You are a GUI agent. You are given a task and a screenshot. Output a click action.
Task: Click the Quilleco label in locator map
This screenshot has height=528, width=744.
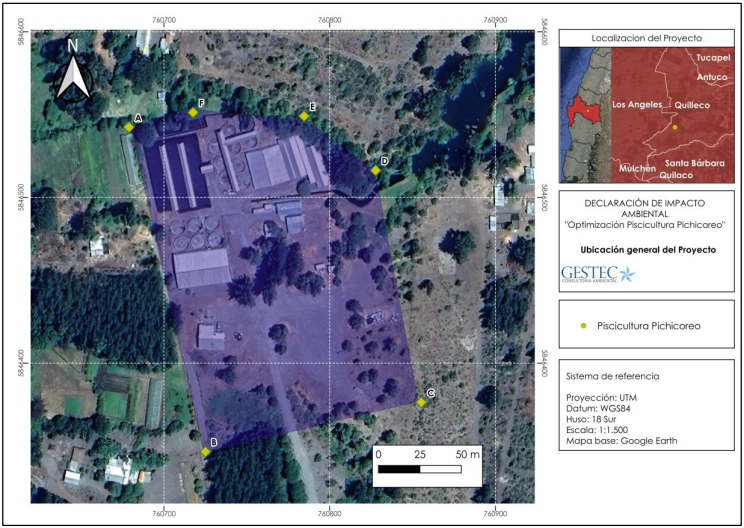pyautogui.click(x=692, y=105)
